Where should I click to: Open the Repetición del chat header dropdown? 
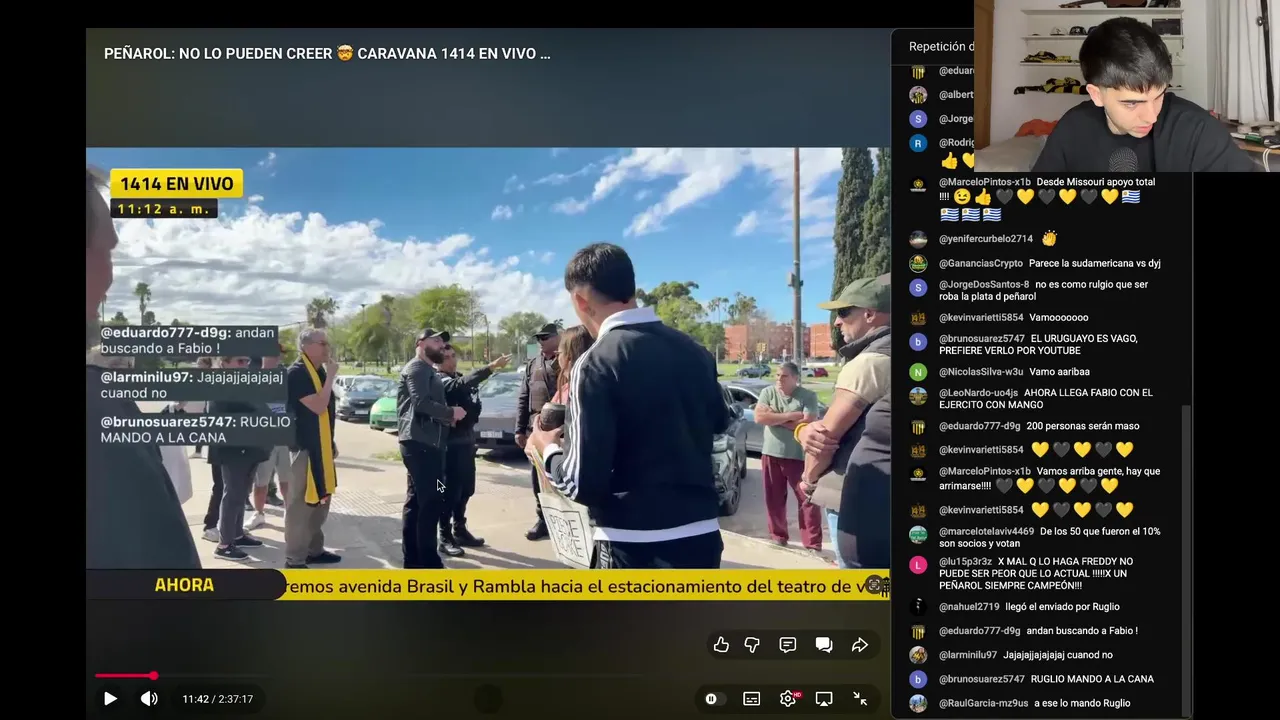pos(940,46)
